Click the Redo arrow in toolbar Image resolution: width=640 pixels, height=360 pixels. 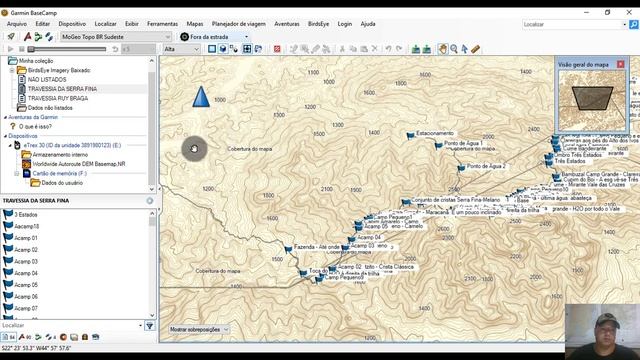[x=399, y=49]
